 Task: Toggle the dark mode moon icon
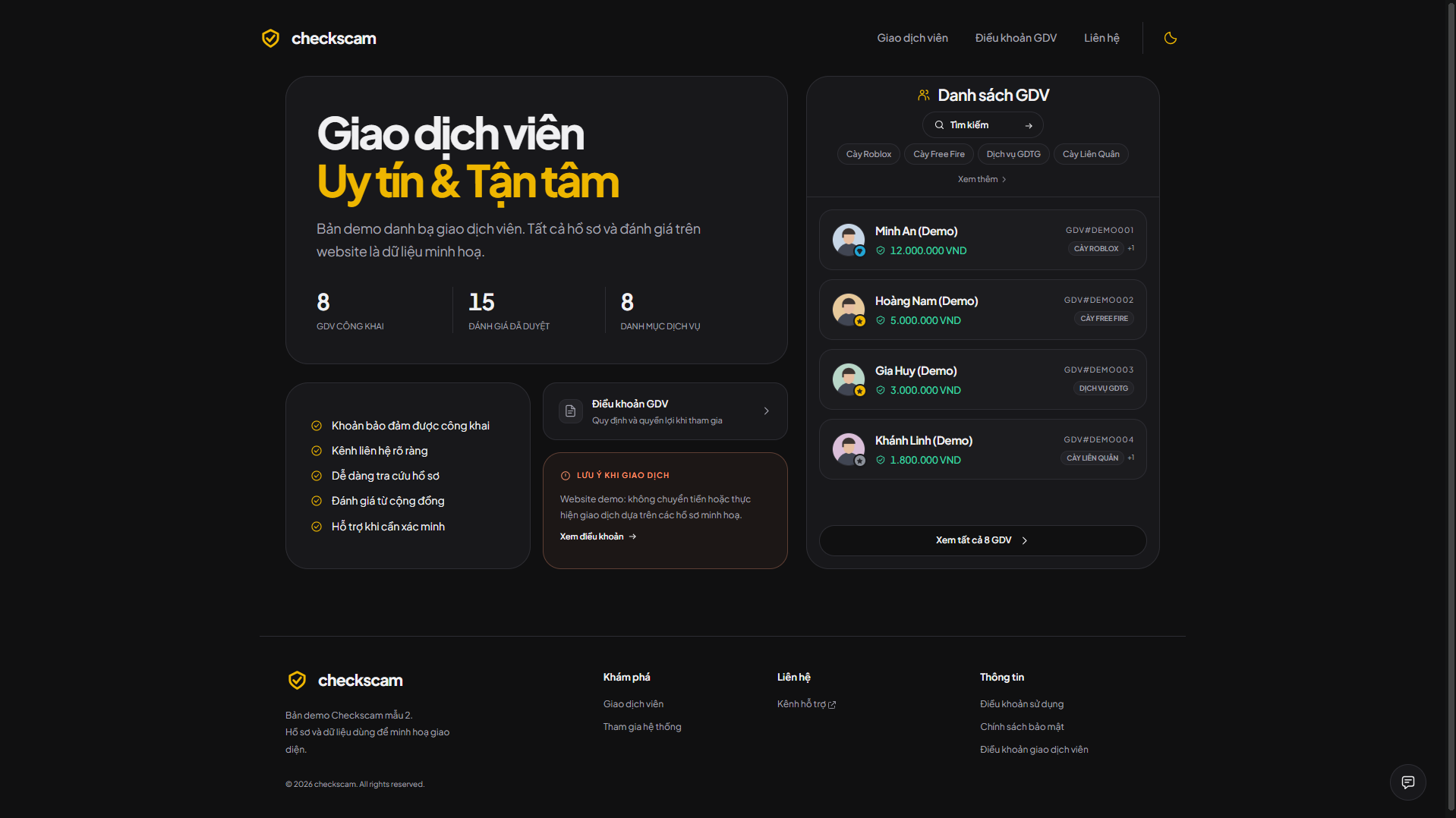[x=1171, y=38]
